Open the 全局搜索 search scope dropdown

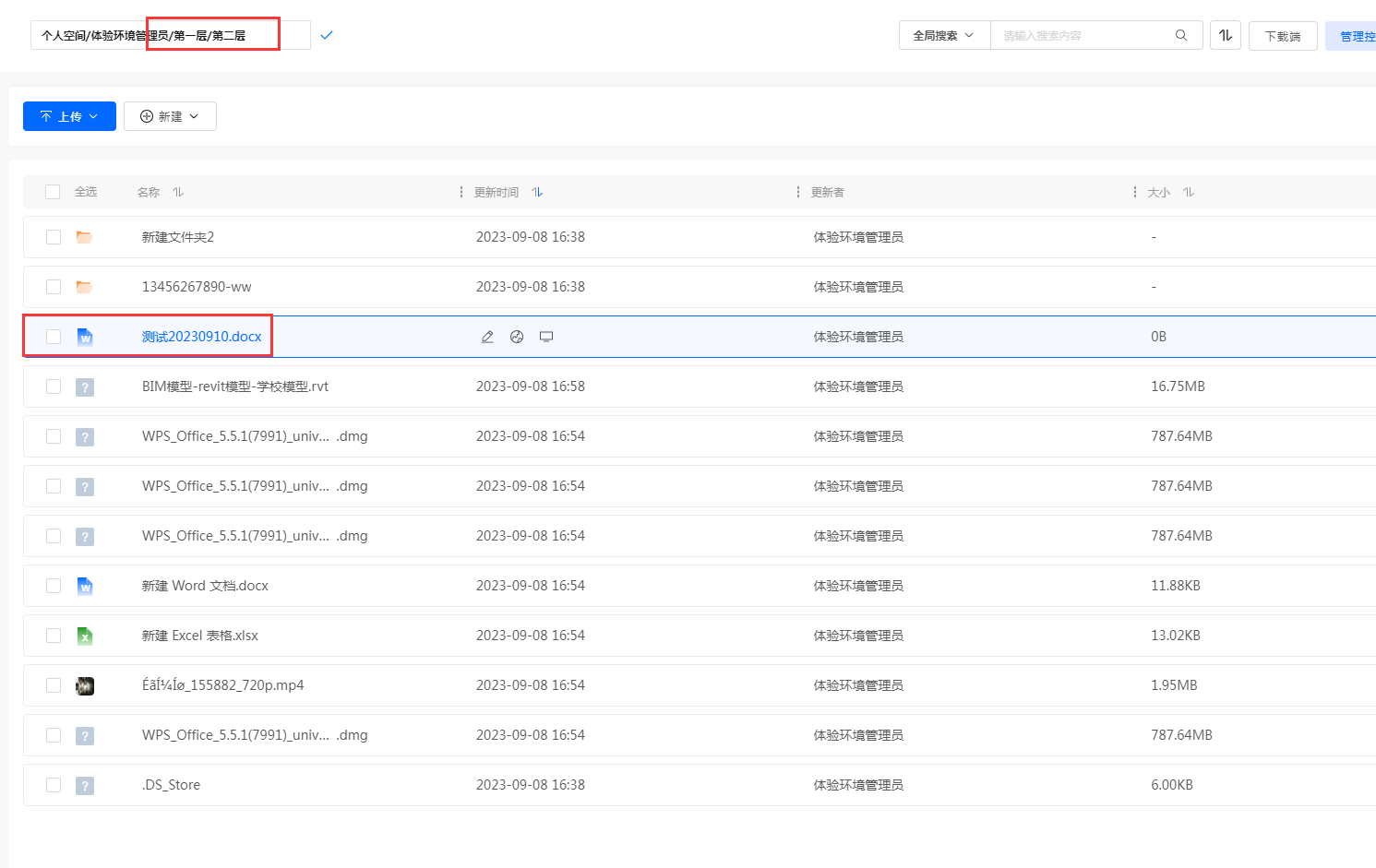coord(944,36)
